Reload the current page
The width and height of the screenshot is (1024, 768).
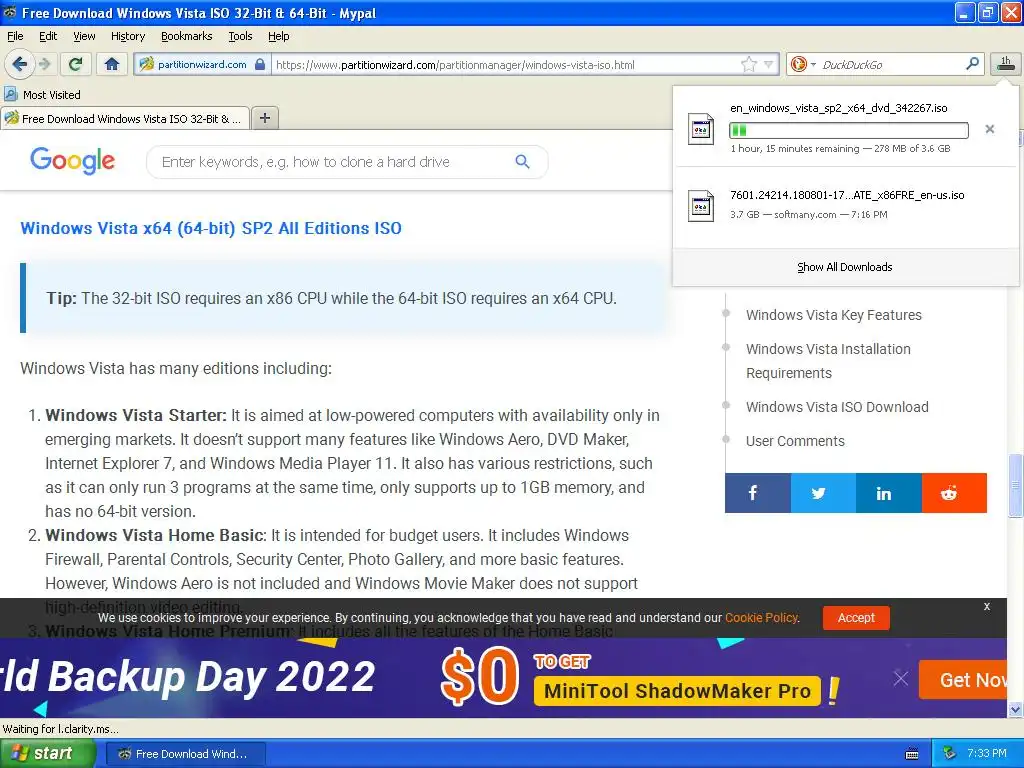(x=75, y=64)
